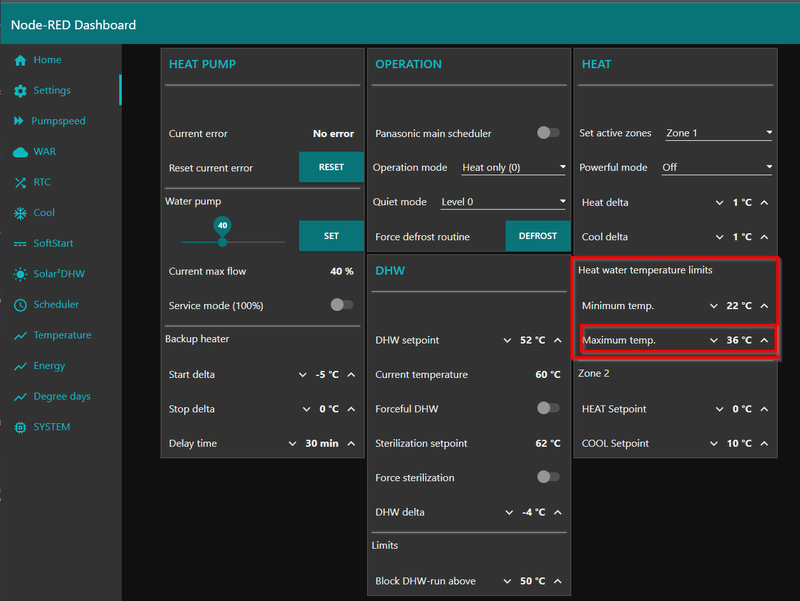Go to the Degree days page
800x601 pixels.
coord(61,396)
